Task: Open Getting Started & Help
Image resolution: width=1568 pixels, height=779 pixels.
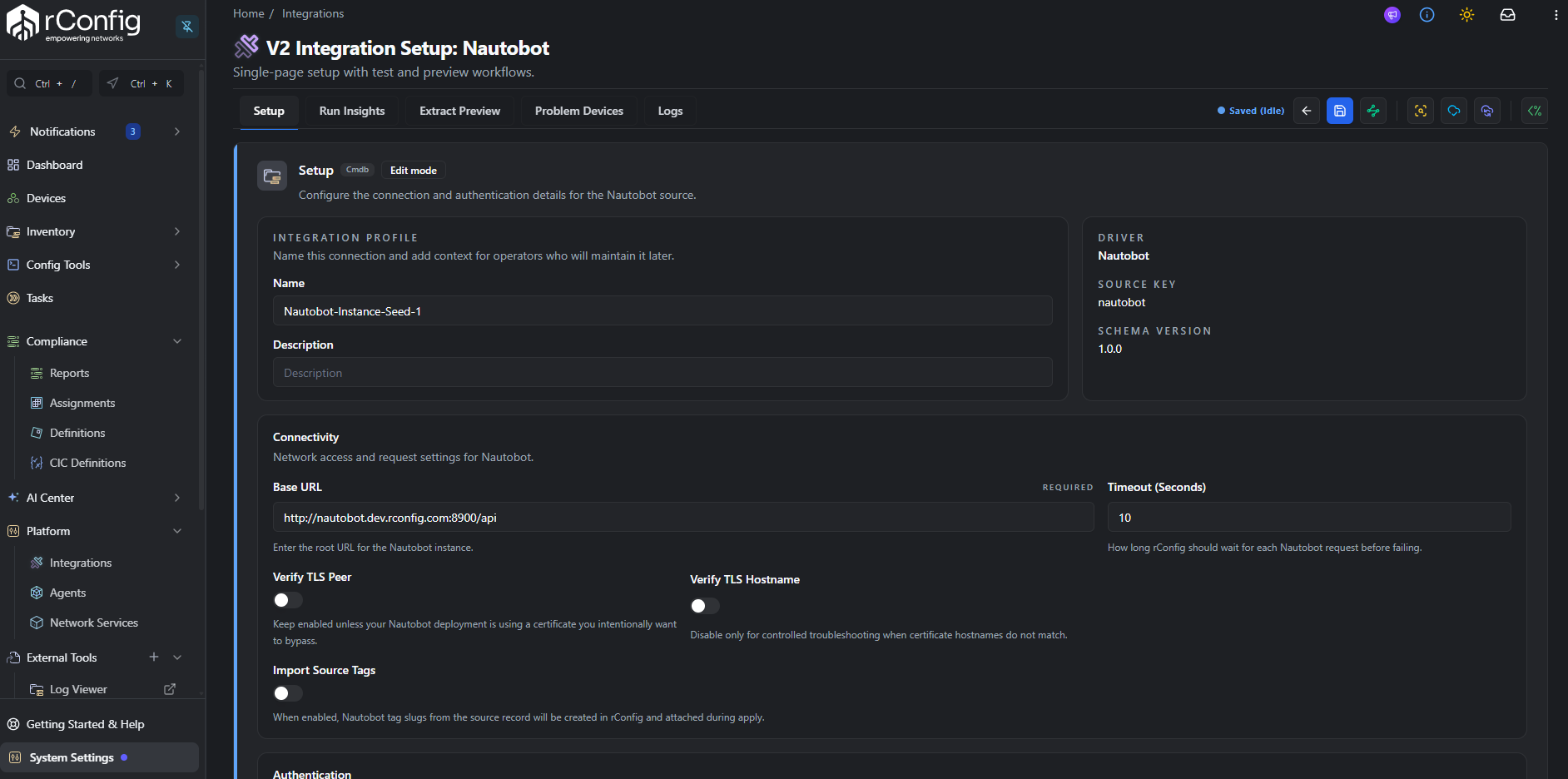Action: 85,724
